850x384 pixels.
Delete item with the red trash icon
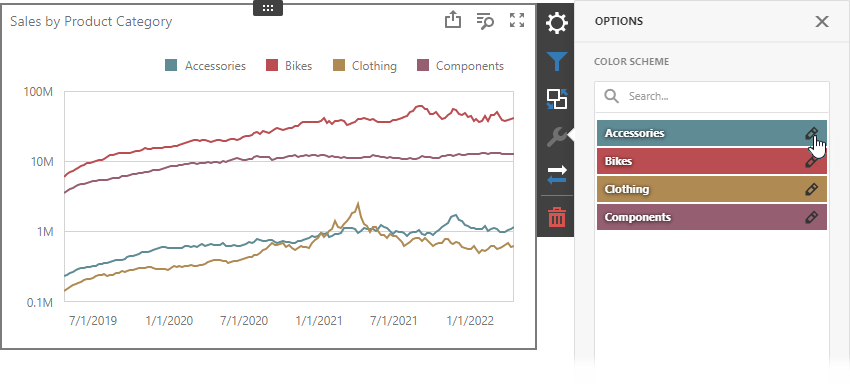click(x=556, y=216)
